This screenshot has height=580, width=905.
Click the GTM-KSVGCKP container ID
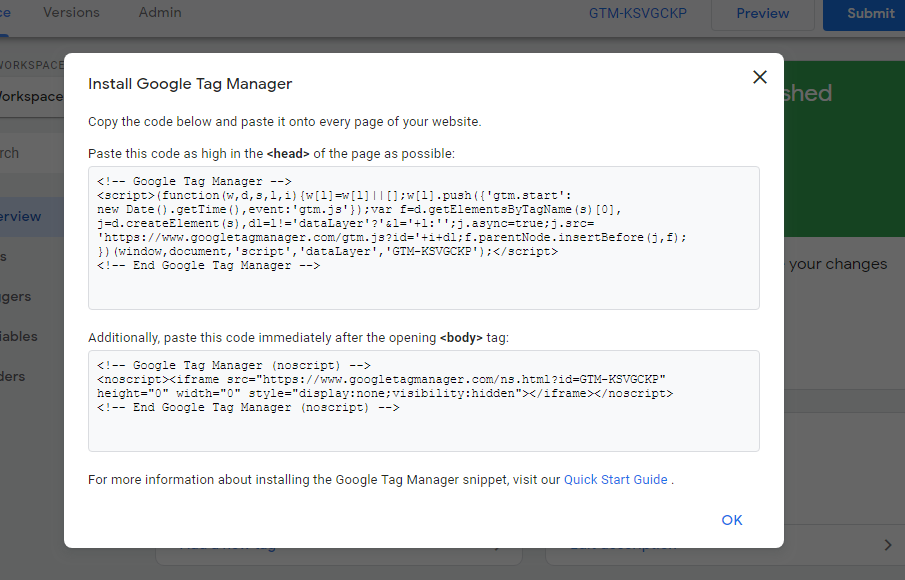(638, 13)
